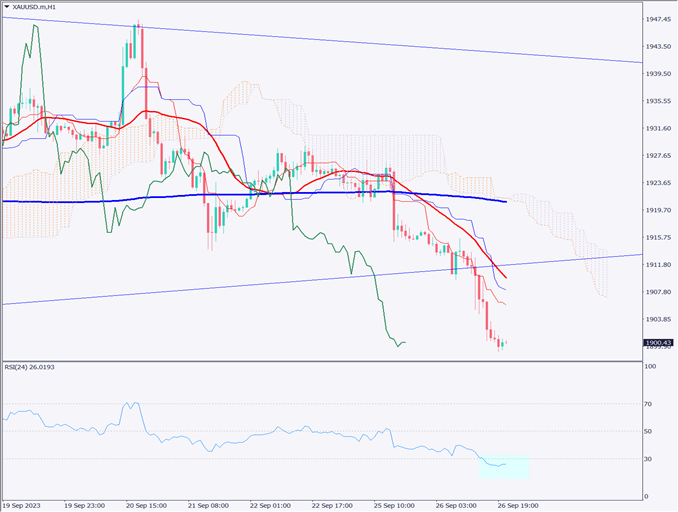Click the triangle icon beside XAUUSD.m,H1
The height and width of the screenshot is (512, 678).
point(8,8)
